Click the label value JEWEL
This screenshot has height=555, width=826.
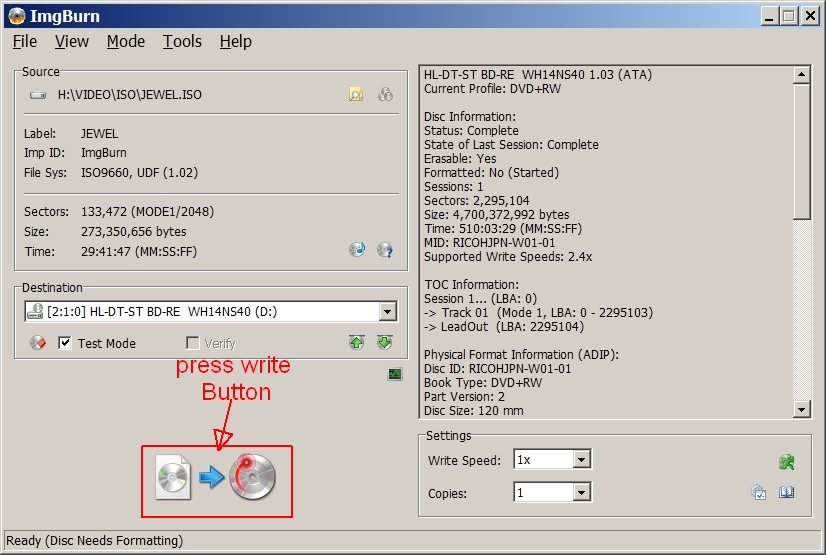(99, 134)
